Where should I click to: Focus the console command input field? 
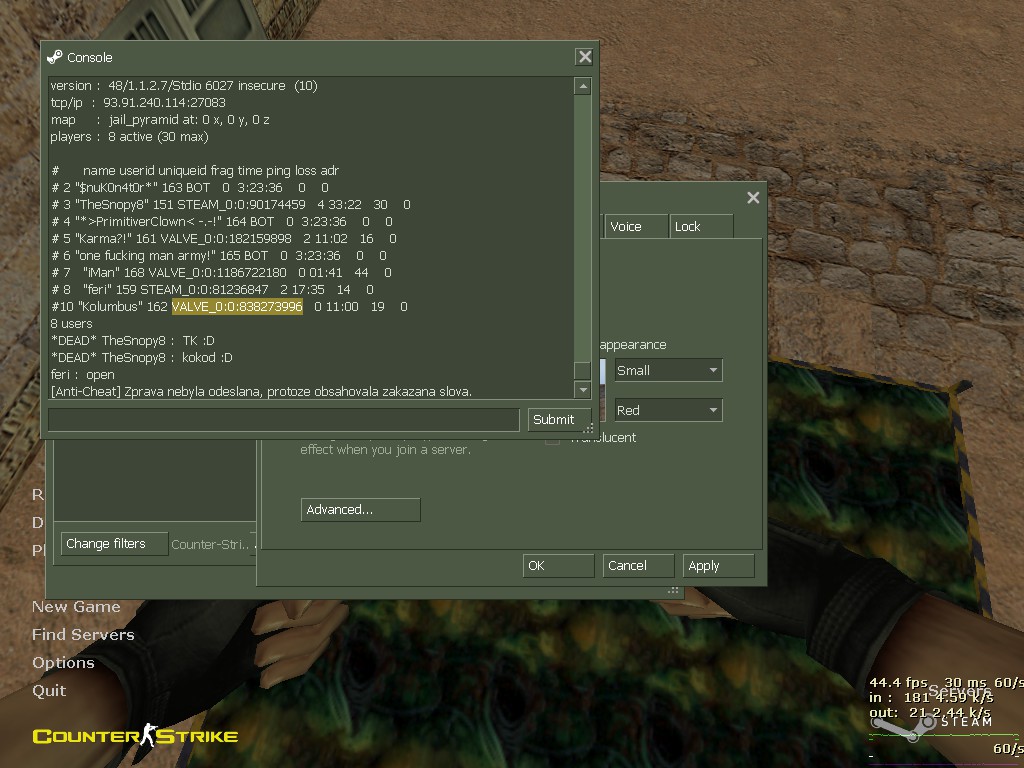click(x=283, y=420)
